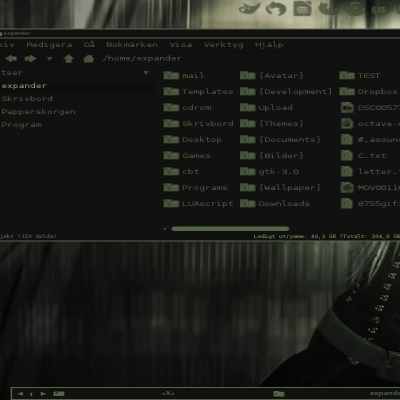The image size is (400, 400).
Task: Select the [Documents] folder icon
Action: 248,140
